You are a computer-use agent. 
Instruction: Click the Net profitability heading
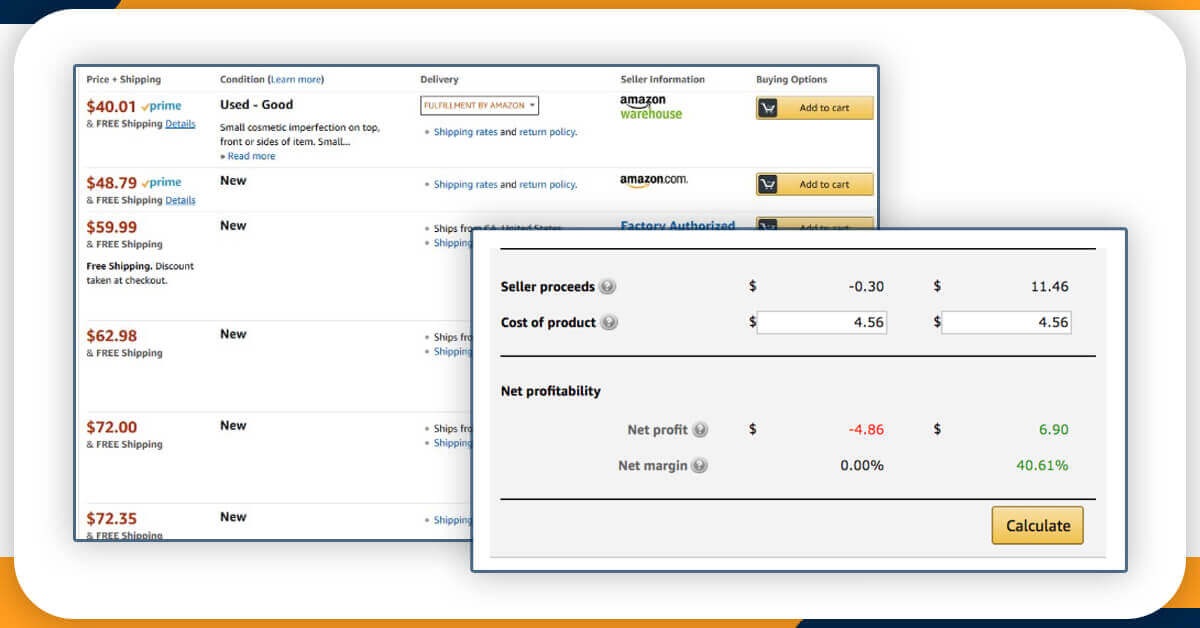[551, 391]
